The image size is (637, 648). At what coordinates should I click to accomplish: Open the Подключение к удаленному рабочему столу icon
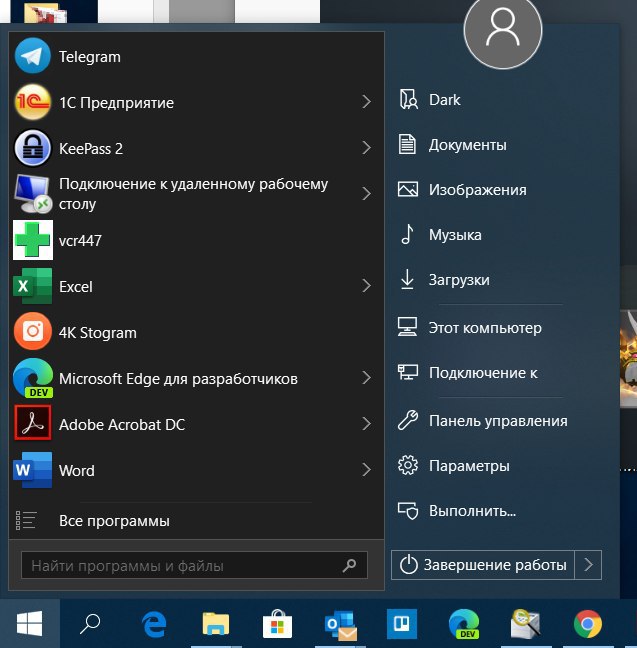coord(33,194)
